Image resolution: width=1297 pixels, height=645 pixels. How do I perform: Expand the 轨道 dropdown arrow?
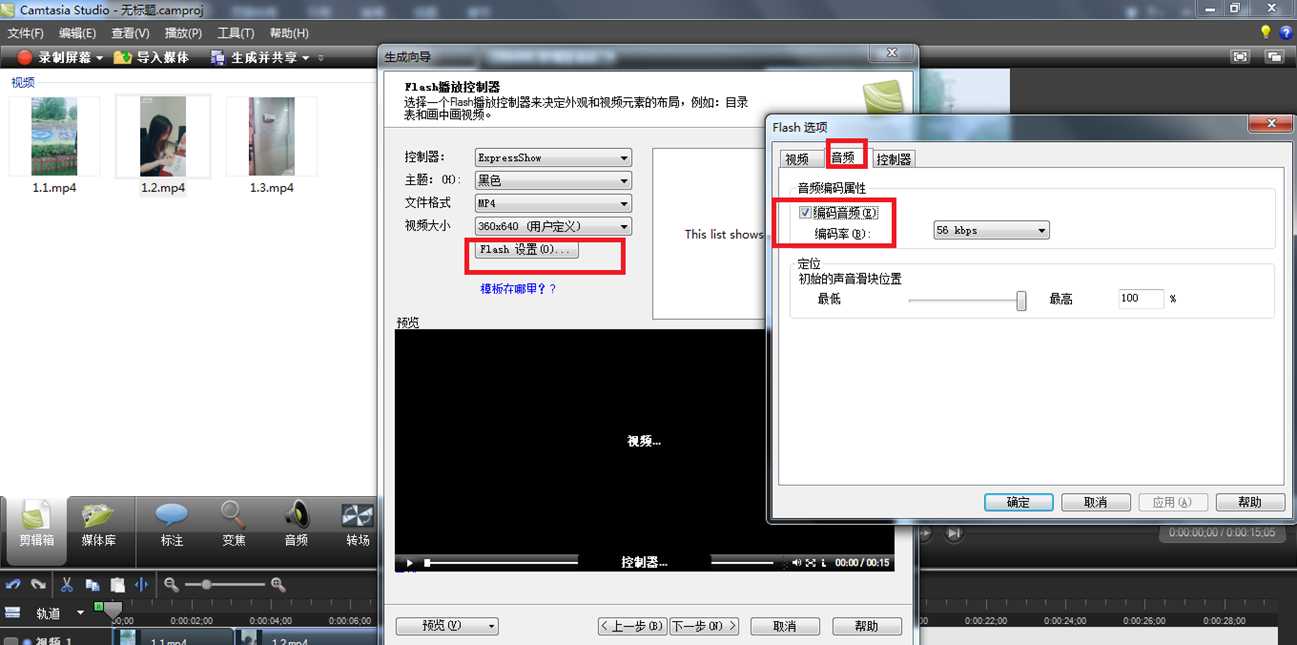pos(82,613)
